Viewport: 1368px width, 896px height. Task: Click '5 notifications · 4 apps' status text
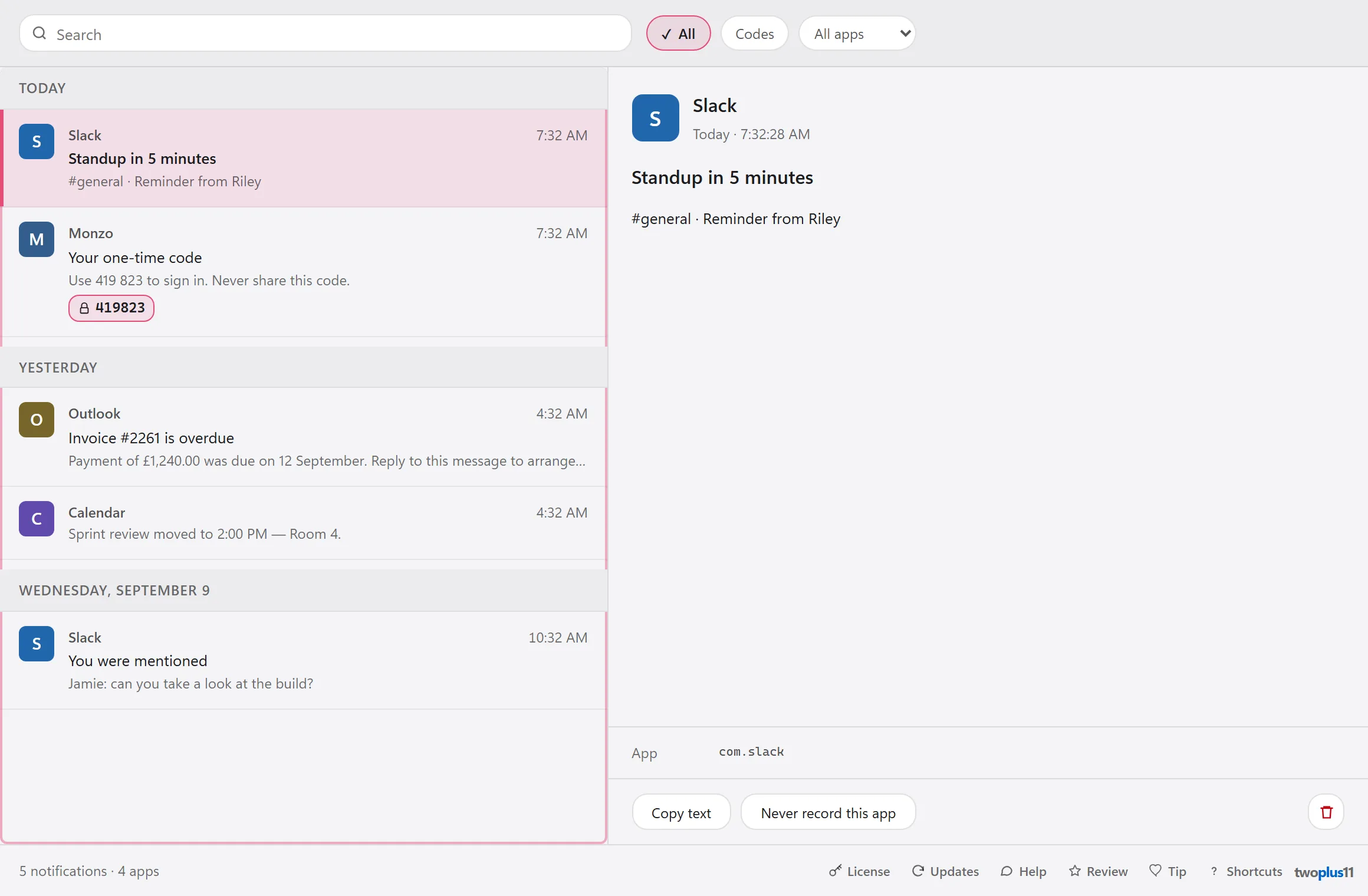(x=89, y=871)
